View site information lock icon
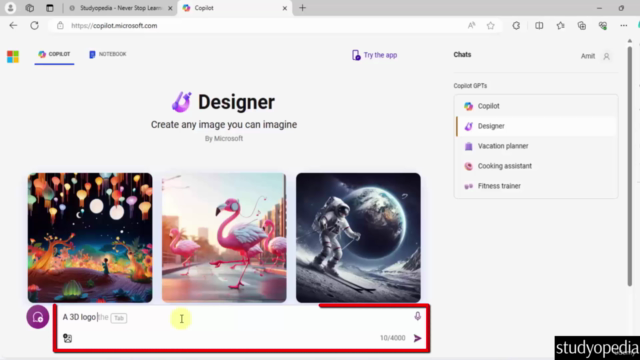Viewport: 640px width, 360px height. 60,25
